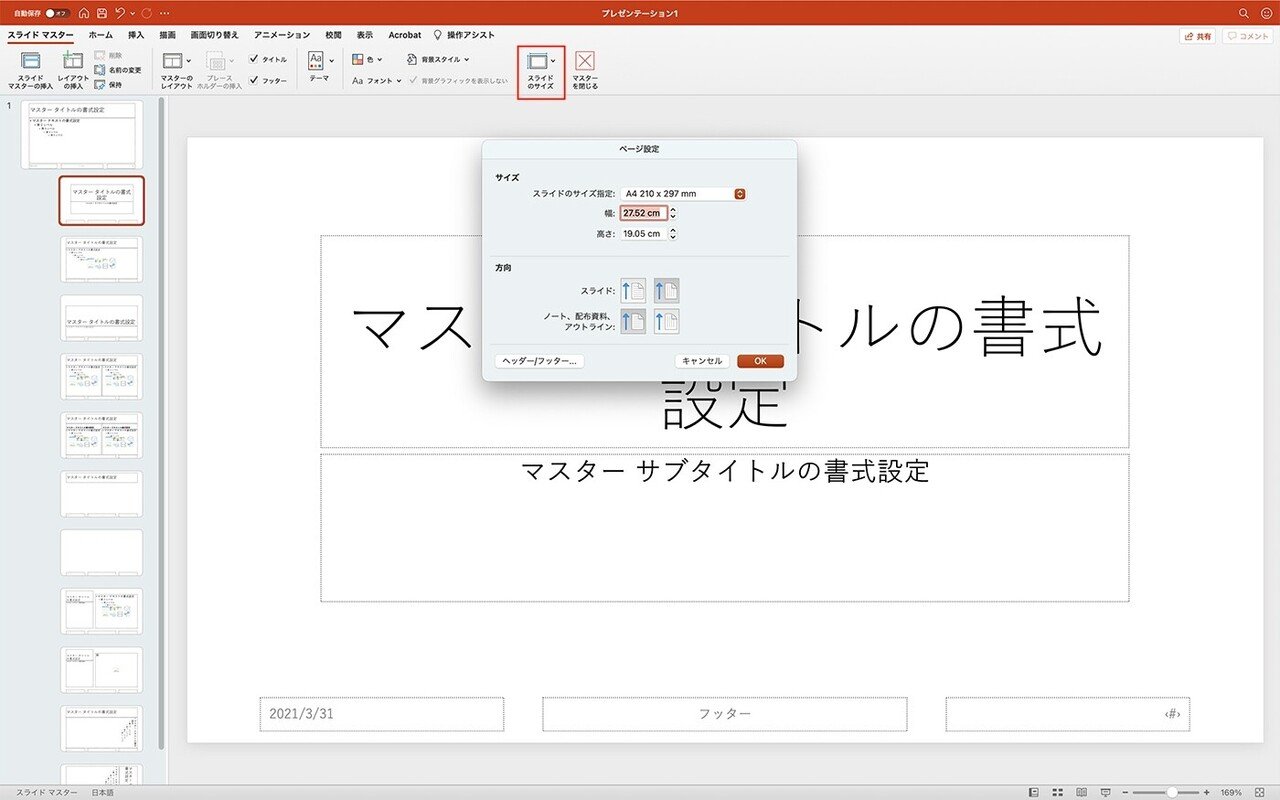This screenshot has width=1280, height=800.
Task: Click the スライドのサイズ icon
Action: click(537, 61)
